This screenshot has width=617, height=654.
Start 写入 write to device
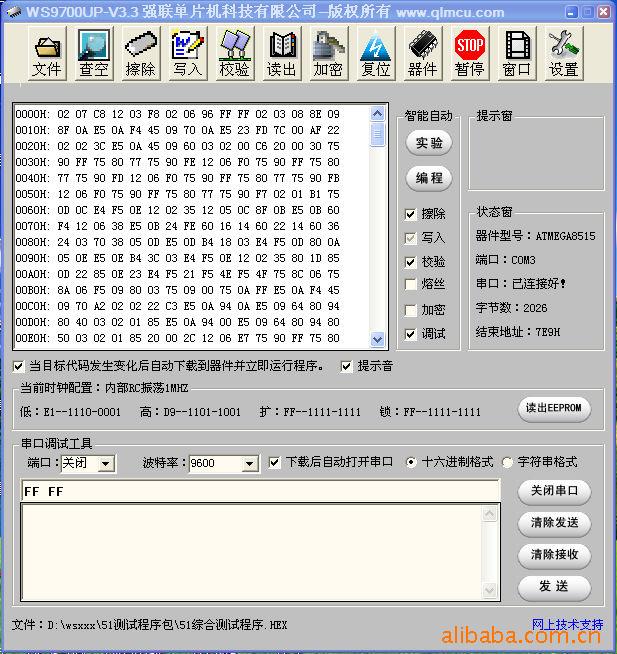pyautogui.click(x=188, y=54)
